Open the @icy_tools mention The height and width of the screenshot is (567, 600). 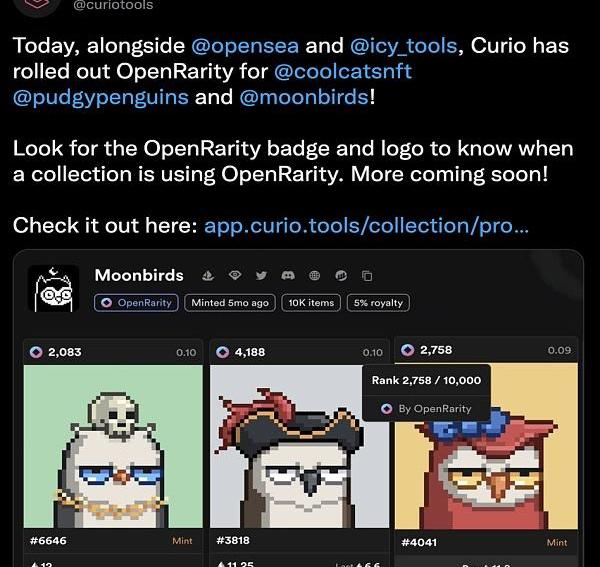404,46
